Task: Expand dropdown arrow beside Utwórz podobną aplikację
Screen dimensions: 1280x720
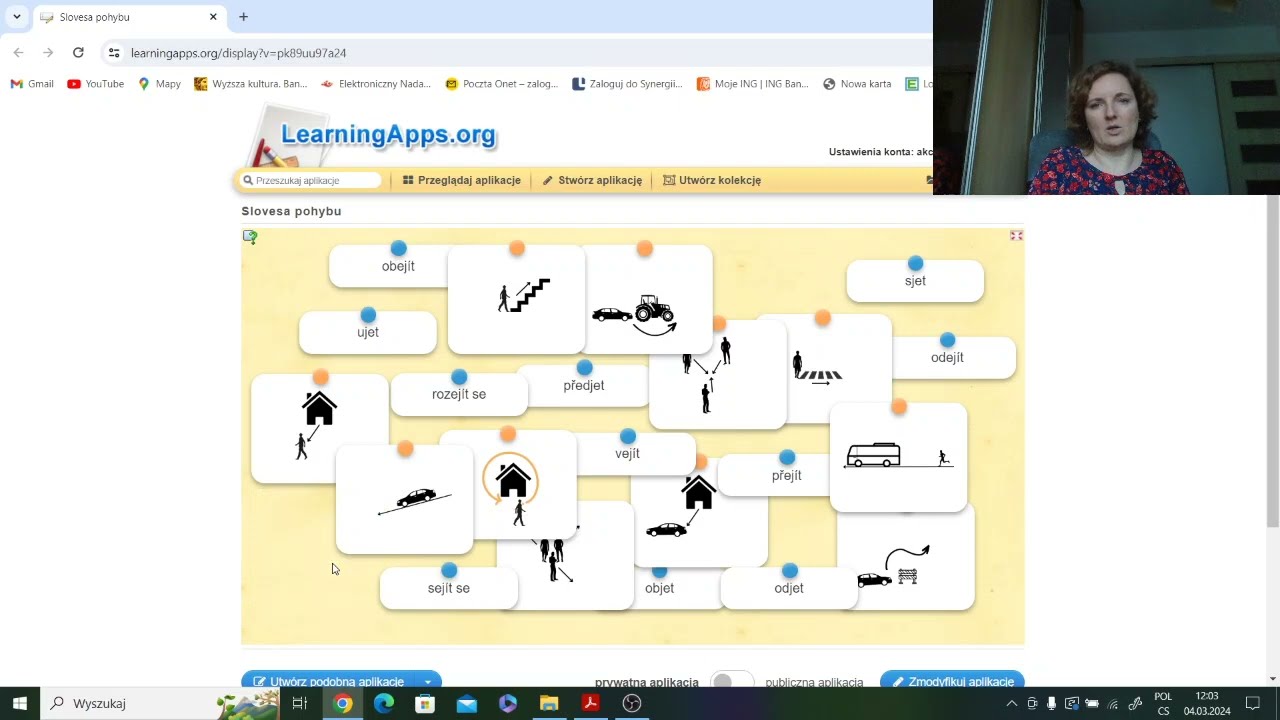Action: coord(428,682)
